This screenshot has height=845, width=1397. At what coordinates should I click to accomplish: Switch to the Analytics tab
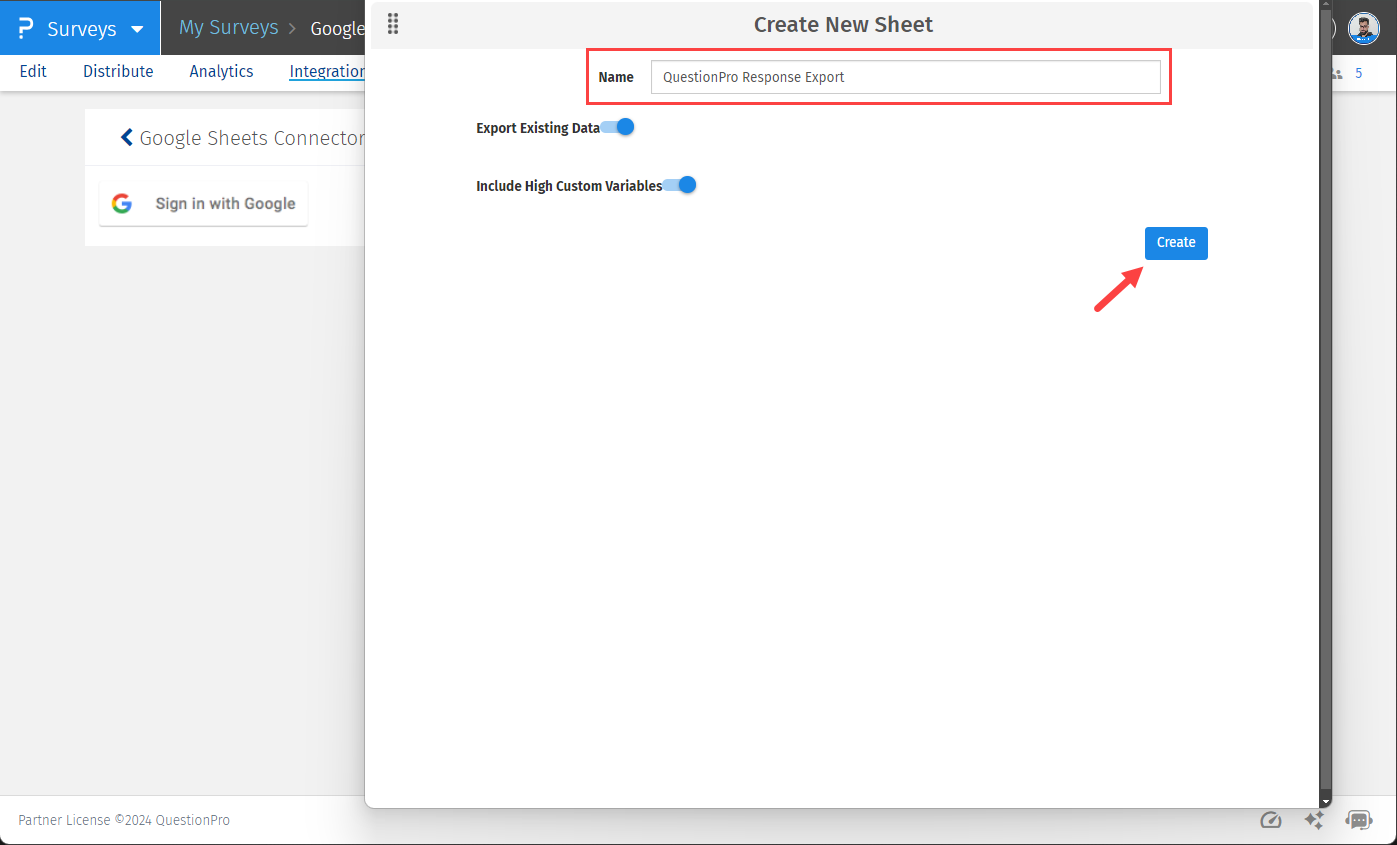click(221, 71)
